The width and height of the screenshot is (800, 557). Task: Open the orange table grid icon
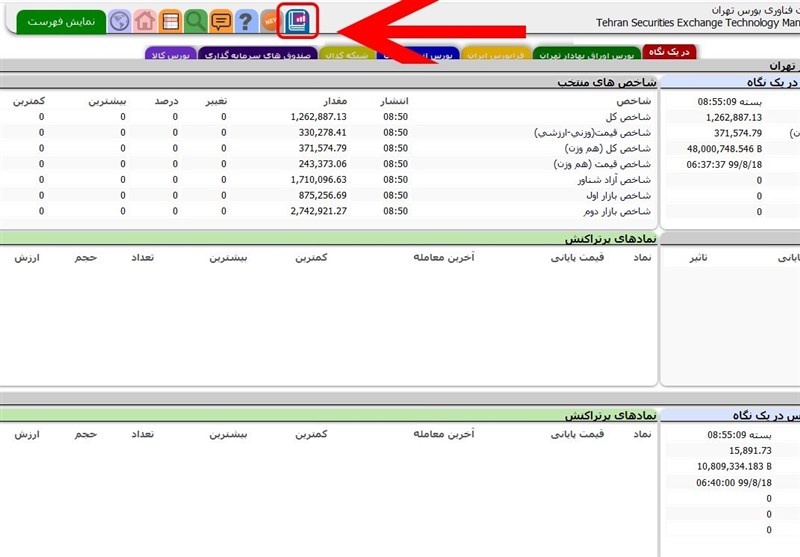[171, 21]
